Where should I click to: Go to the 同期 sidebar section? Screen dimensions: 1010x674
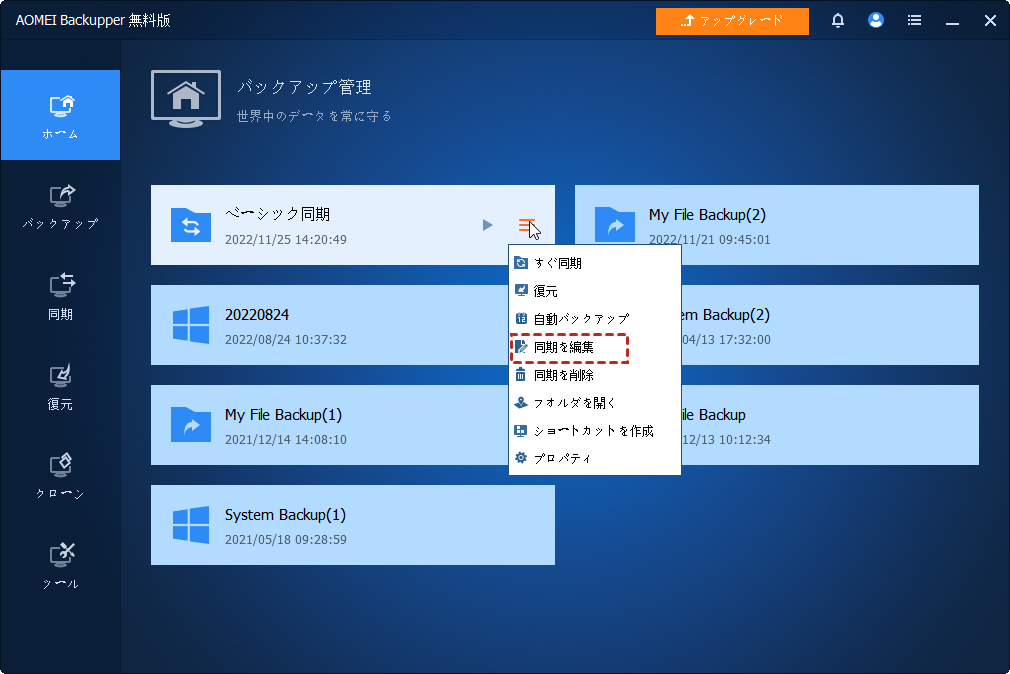tap(60, 296)
